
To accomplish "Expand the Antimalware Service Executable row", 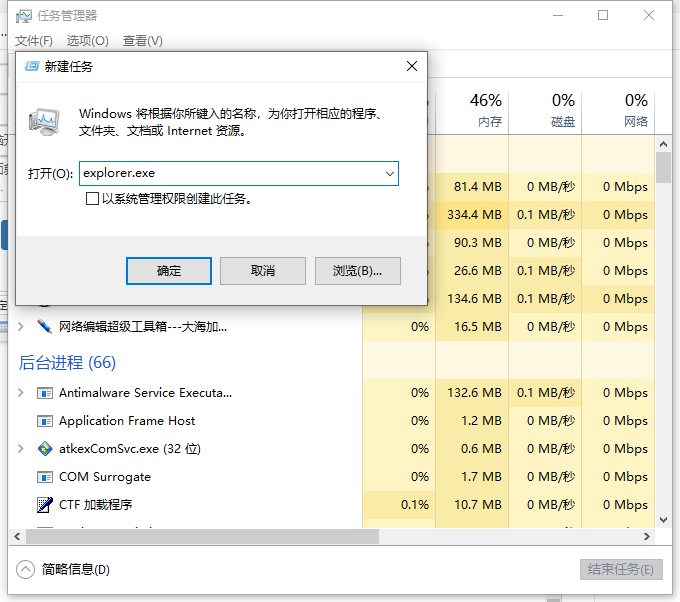I will [x=20, y=393].
